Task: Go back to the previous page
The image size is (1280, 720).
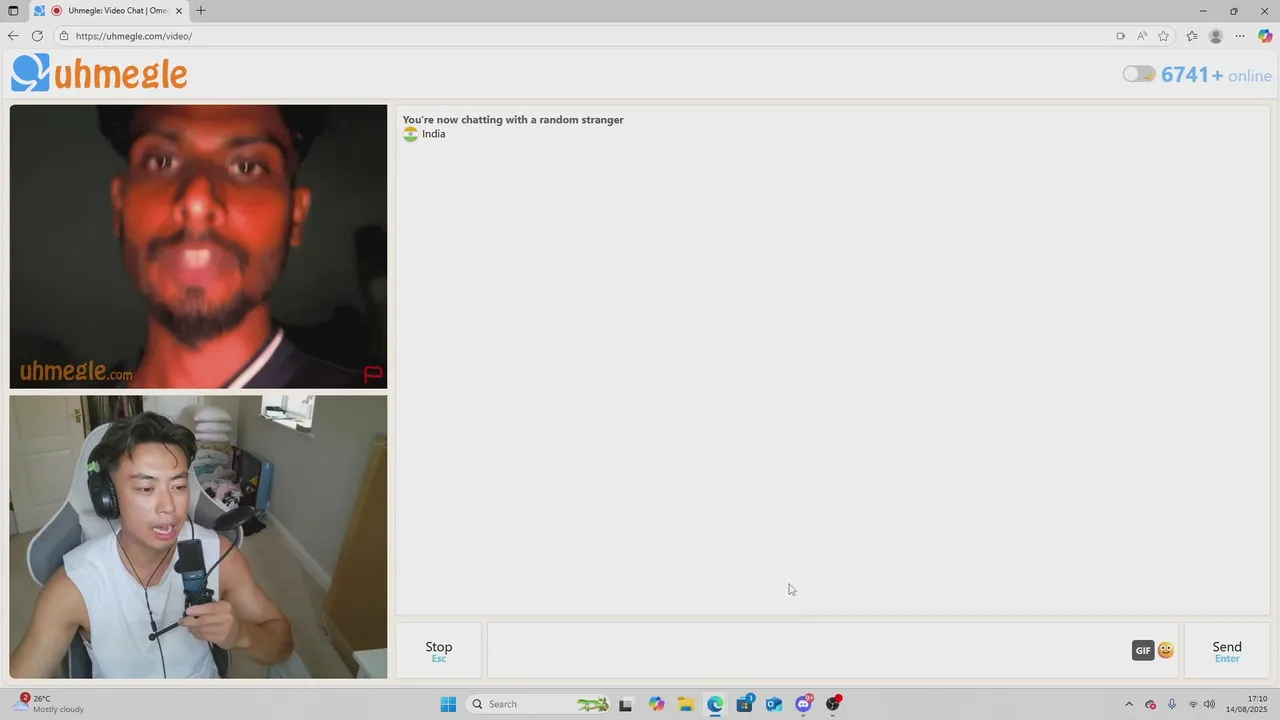Action: click(x=13, y=36)
